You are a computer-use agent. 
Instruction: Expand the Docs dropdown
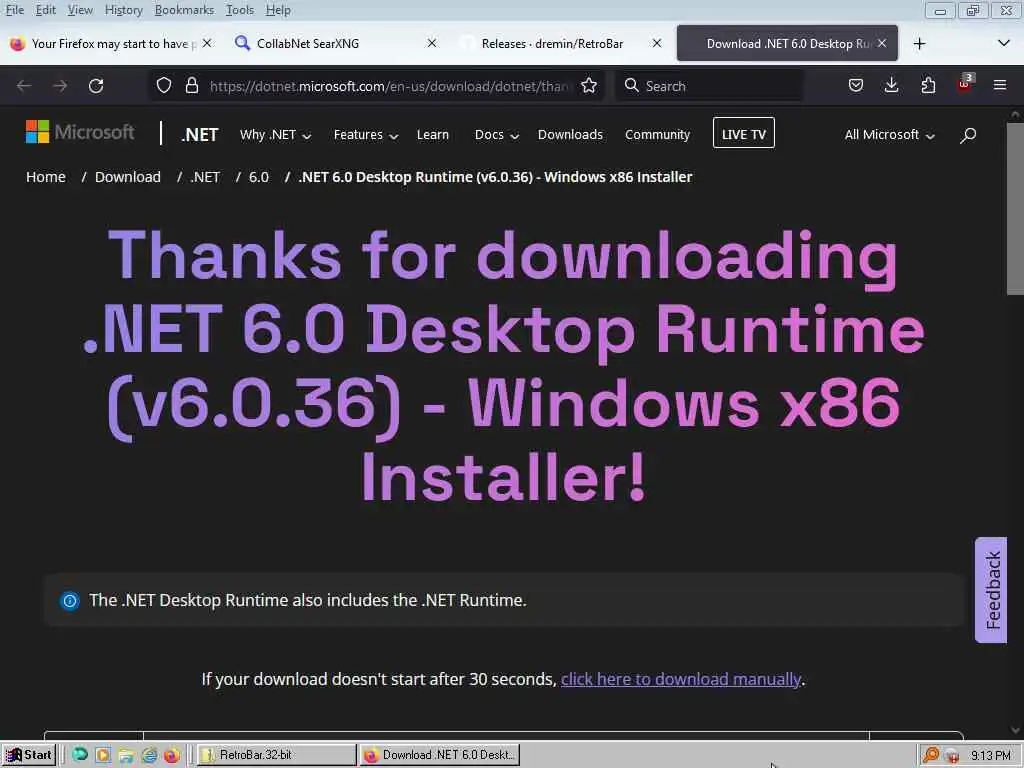pyautogui.click(x=496, y=135)
